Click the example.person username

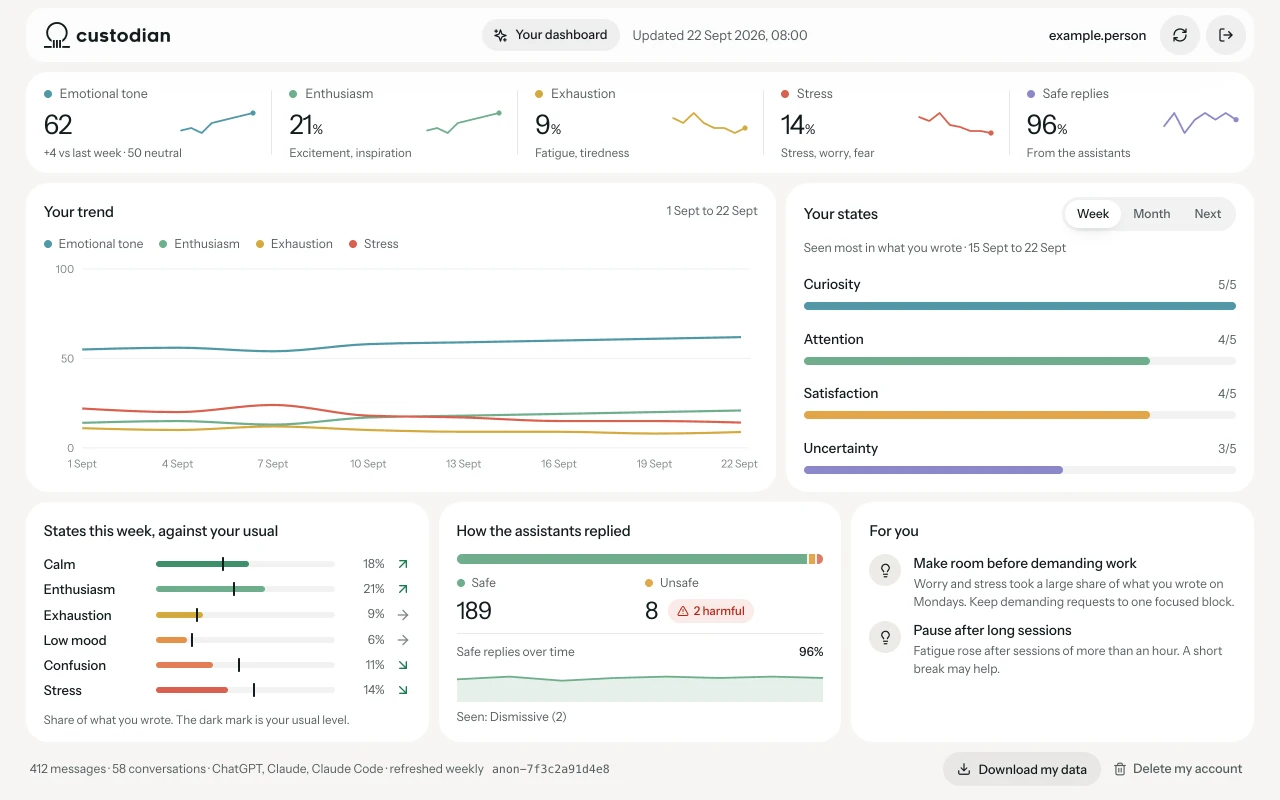pyautogui.click(x=1097, y=35)
